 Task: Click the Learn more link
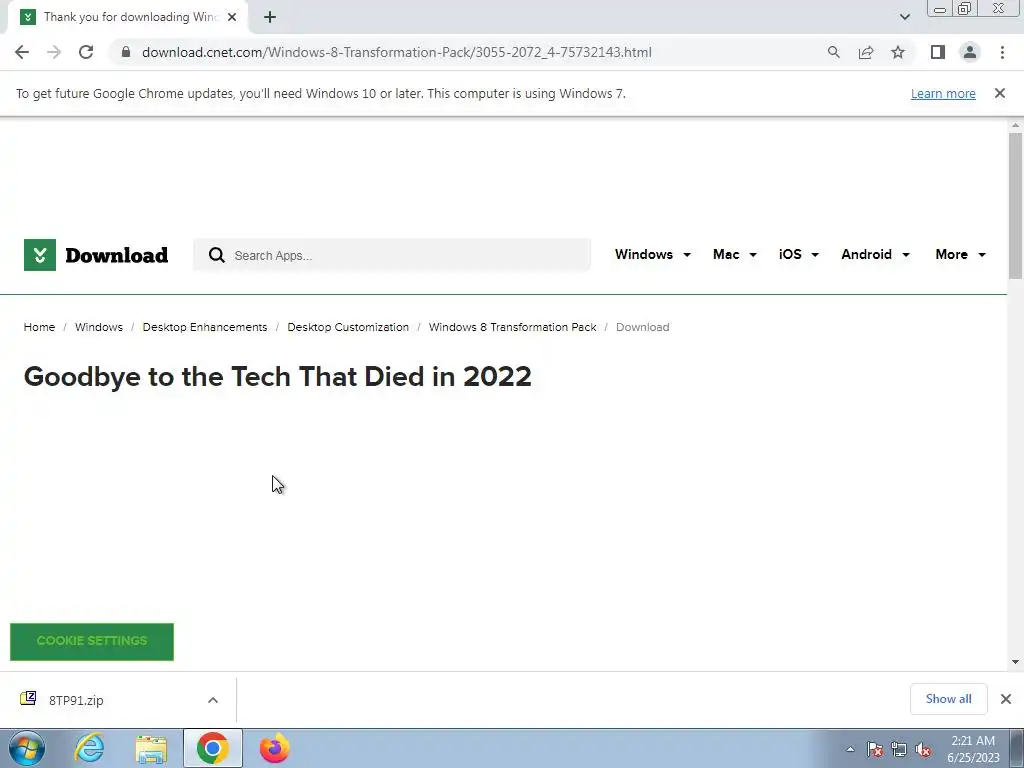943,94
